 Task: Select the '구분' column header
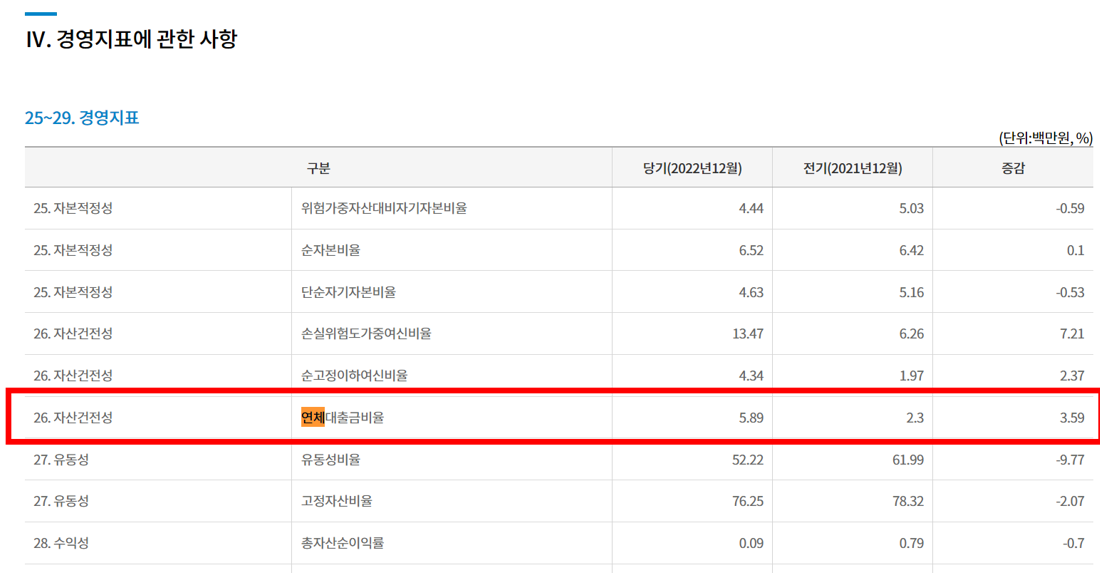pos(318,168)
